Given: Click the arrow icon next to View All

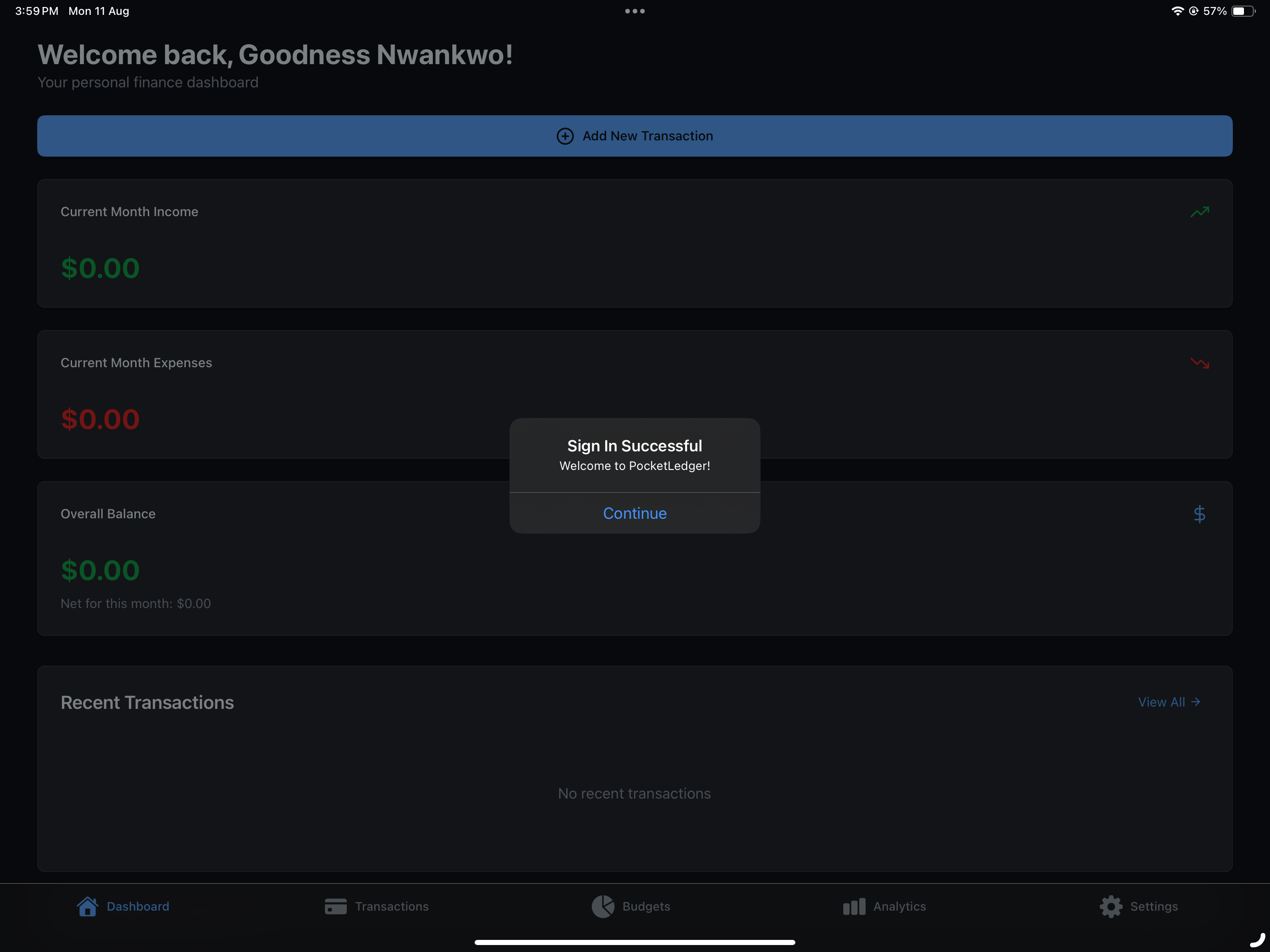Looking at the screenshot, I should 1195,701.
